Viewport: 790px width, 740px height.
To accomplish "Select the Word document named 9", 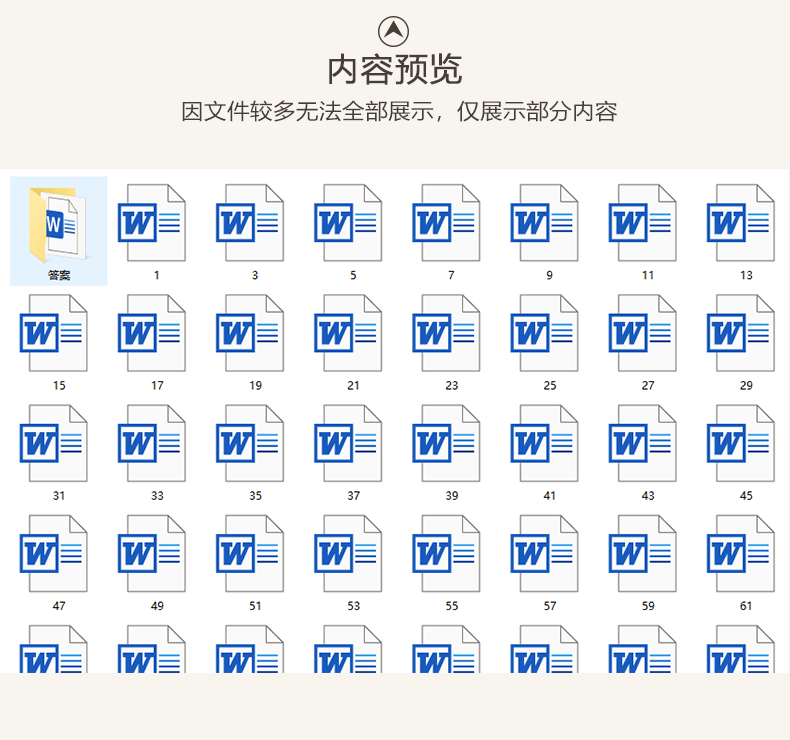I will [545, 223].
